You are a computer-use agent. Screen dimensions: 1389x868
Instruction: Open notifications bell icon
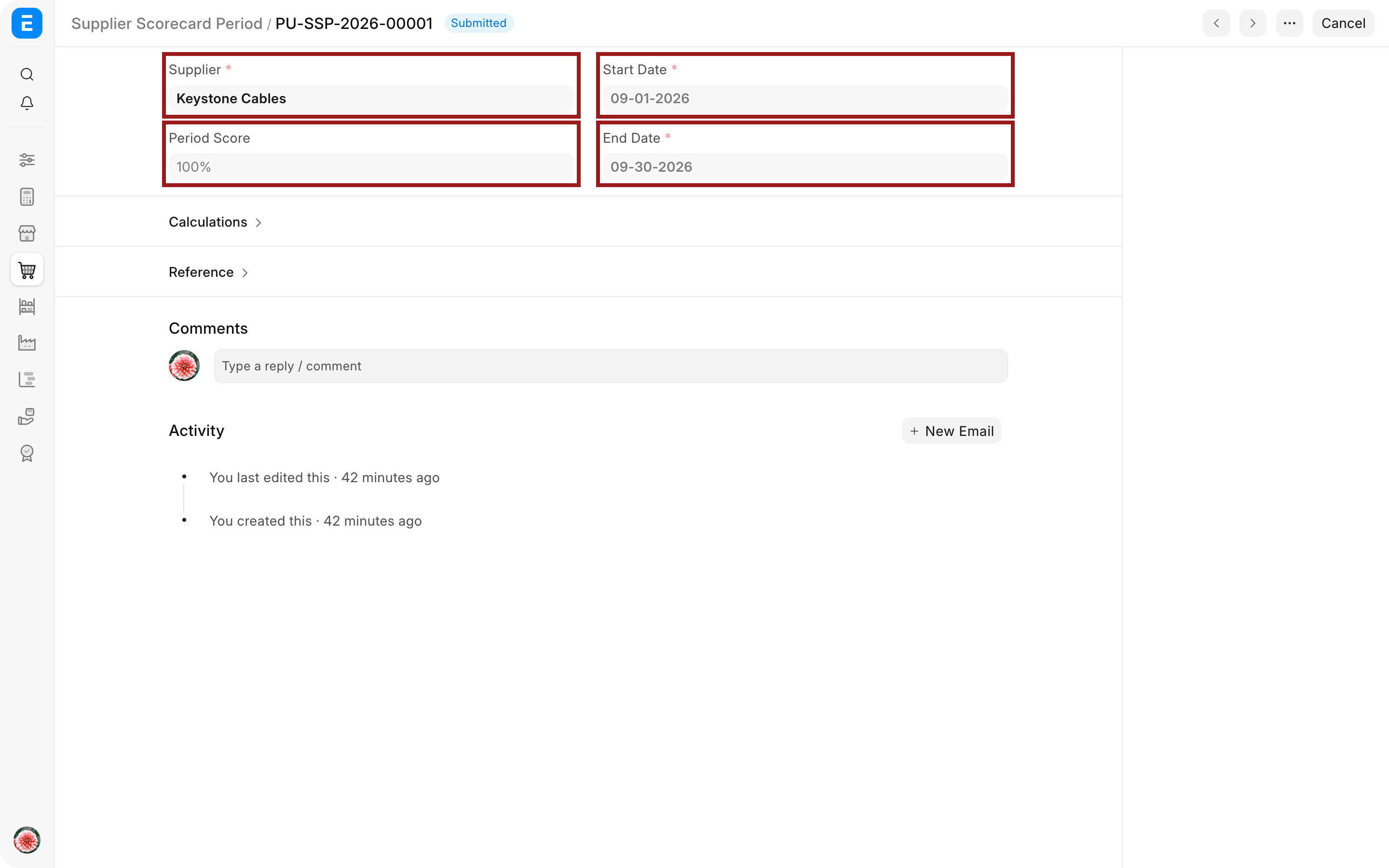pos(27,103)
